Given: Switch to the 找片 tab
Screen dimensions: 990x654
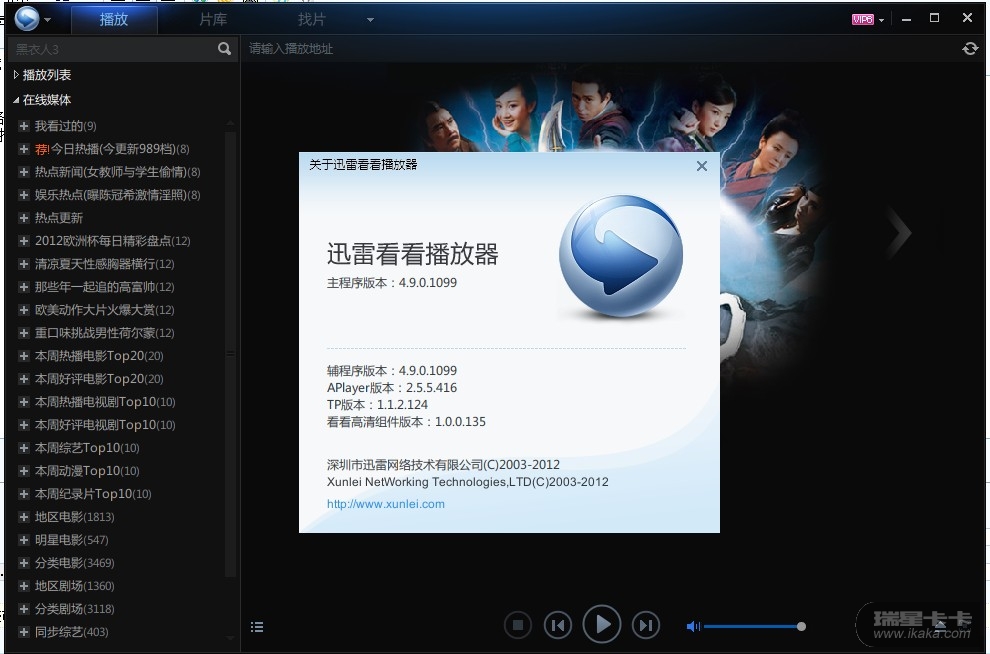Looking at the screenshot, I should tap(311, 20).
